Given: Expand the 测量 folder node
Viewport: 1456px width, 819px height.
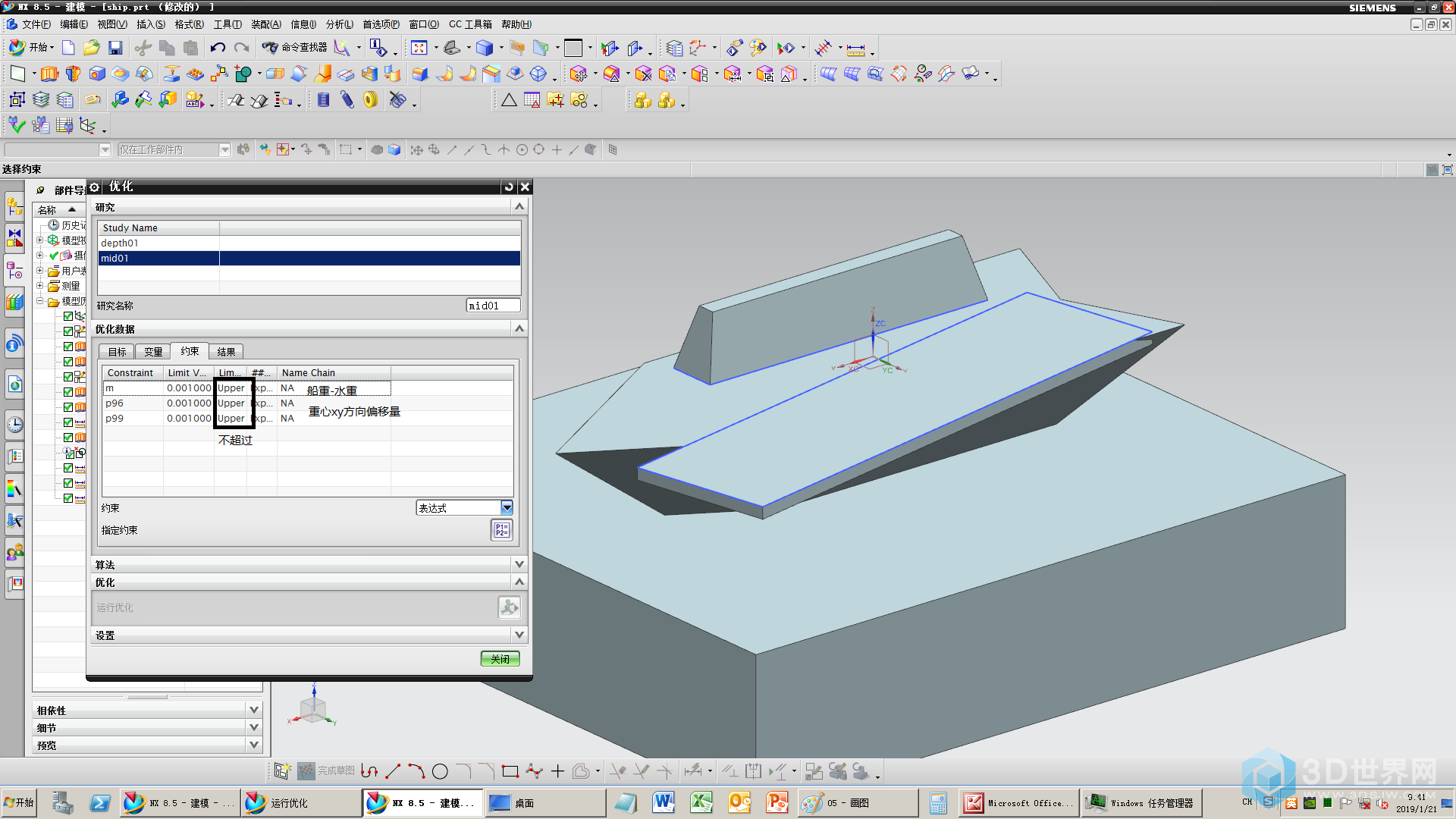Looking at the screenshot, I should pos(40,285).
